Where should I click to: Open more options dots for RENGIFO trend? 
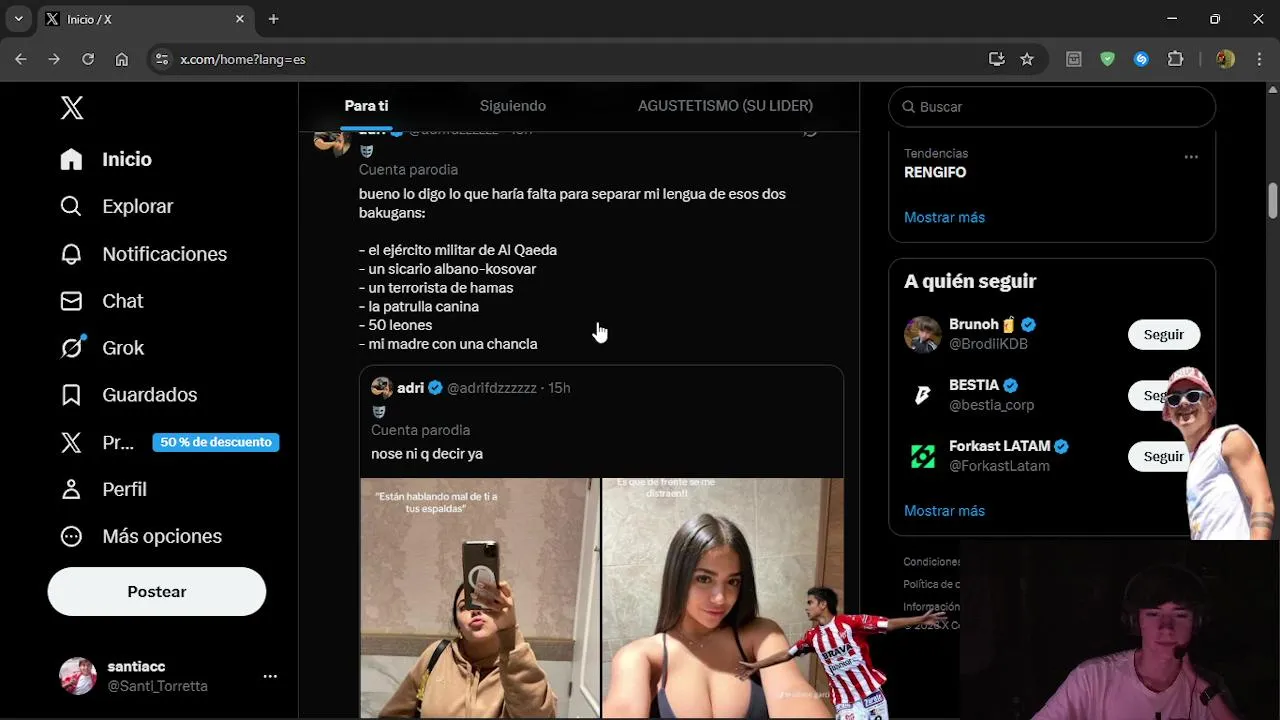pyautogui.click(x=1191, y=157)
